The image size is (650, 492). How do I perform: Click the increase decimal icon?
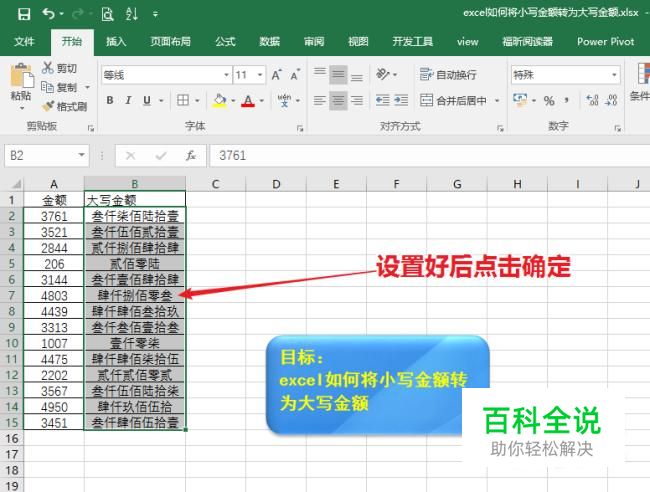pos(592,100)
